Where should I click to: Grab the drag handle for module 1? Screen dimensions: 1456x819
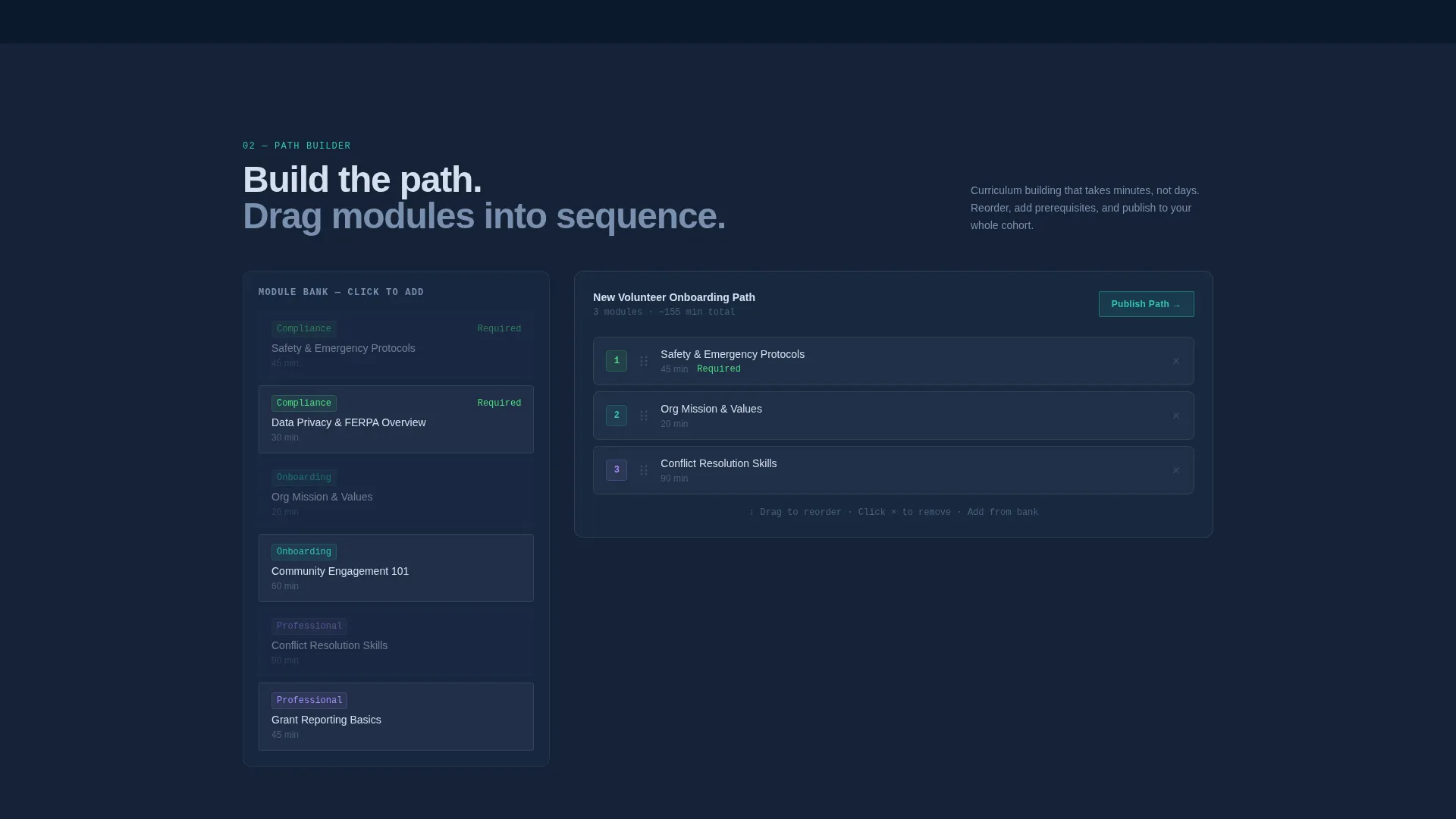tap(644, 361)
